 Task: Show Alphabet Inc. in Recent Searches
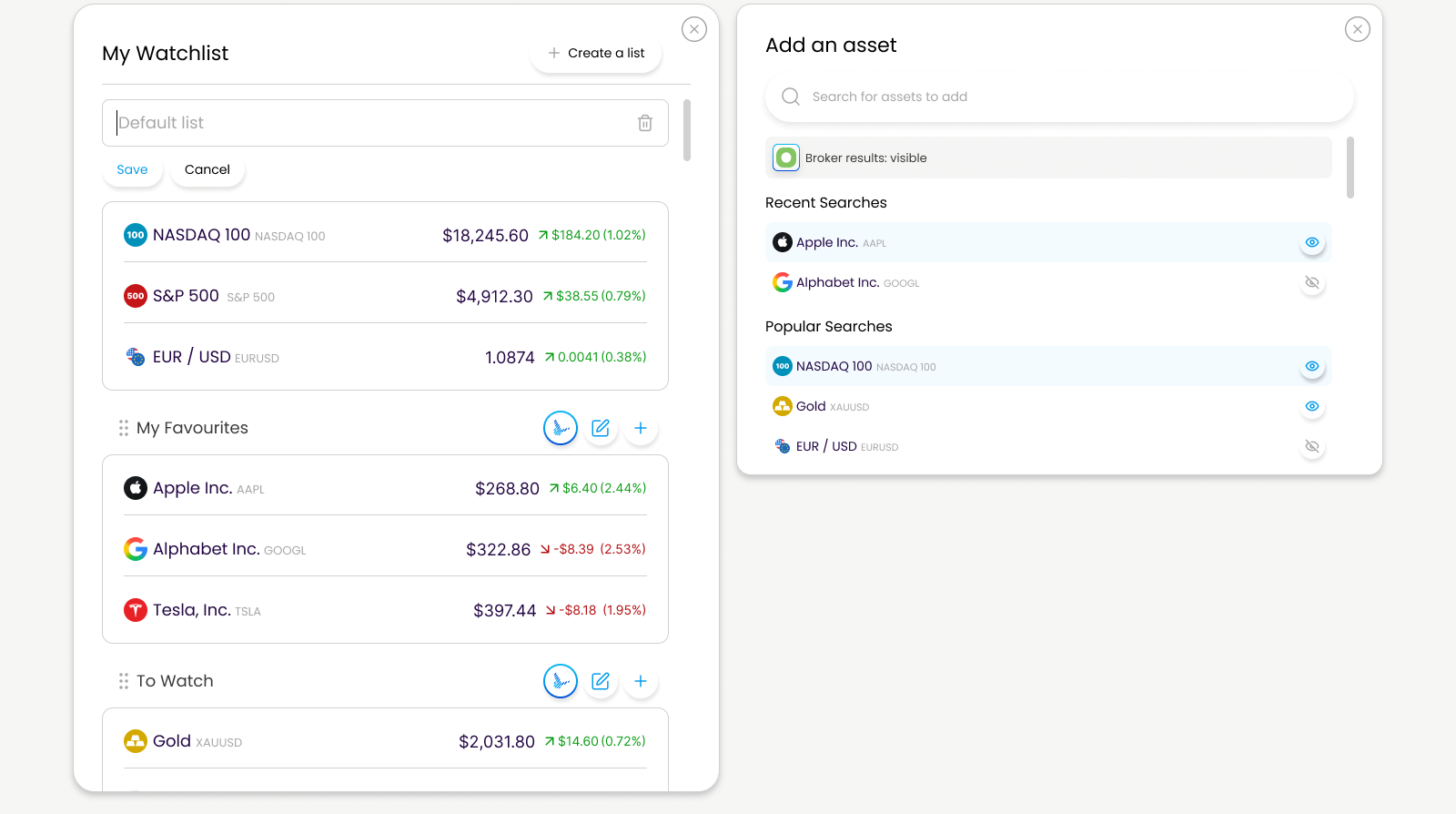click(x=1312, y=282)
